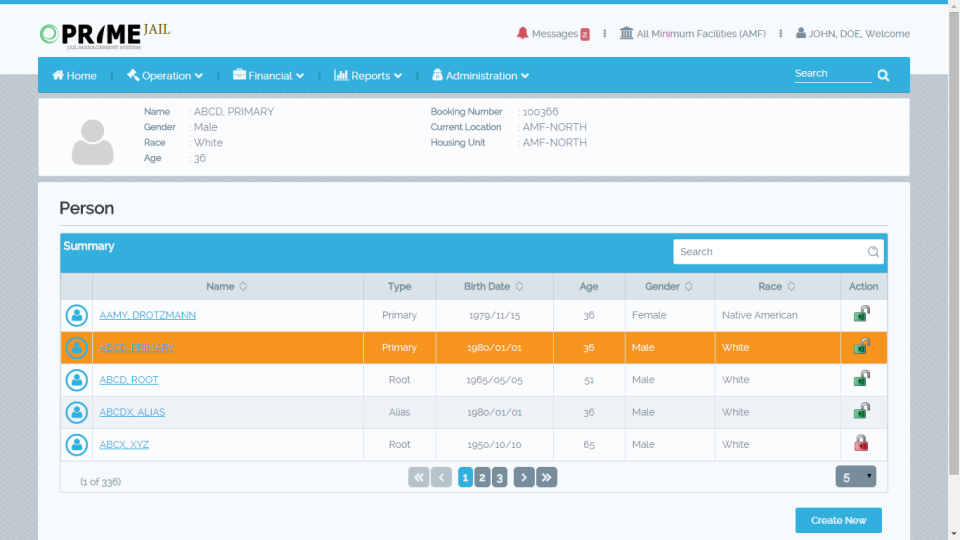Open ABCX, XYZ record link
The width and height of the screenshot is (960, 540).
click(124, 444)
